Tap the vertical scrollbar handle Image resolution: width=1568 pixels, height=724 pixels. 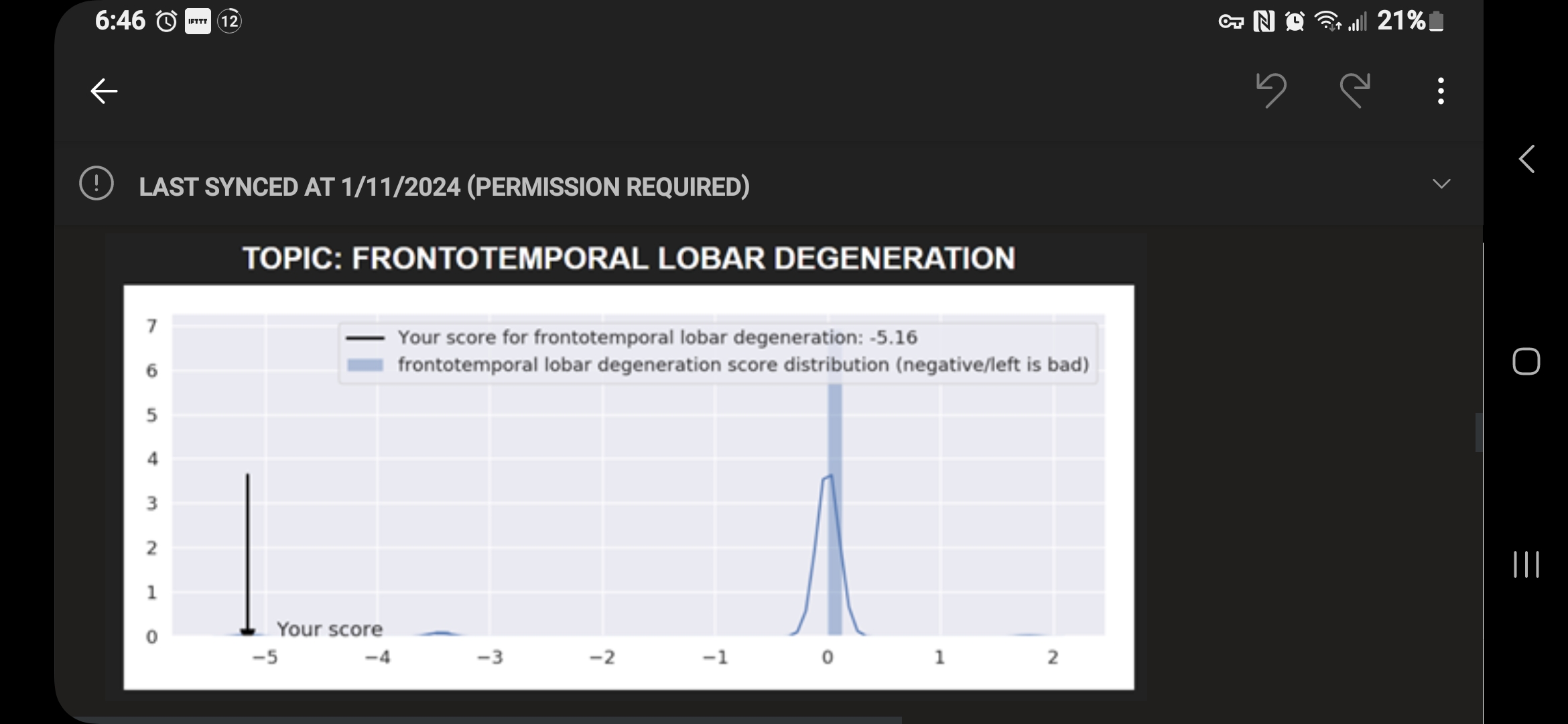1479,433
